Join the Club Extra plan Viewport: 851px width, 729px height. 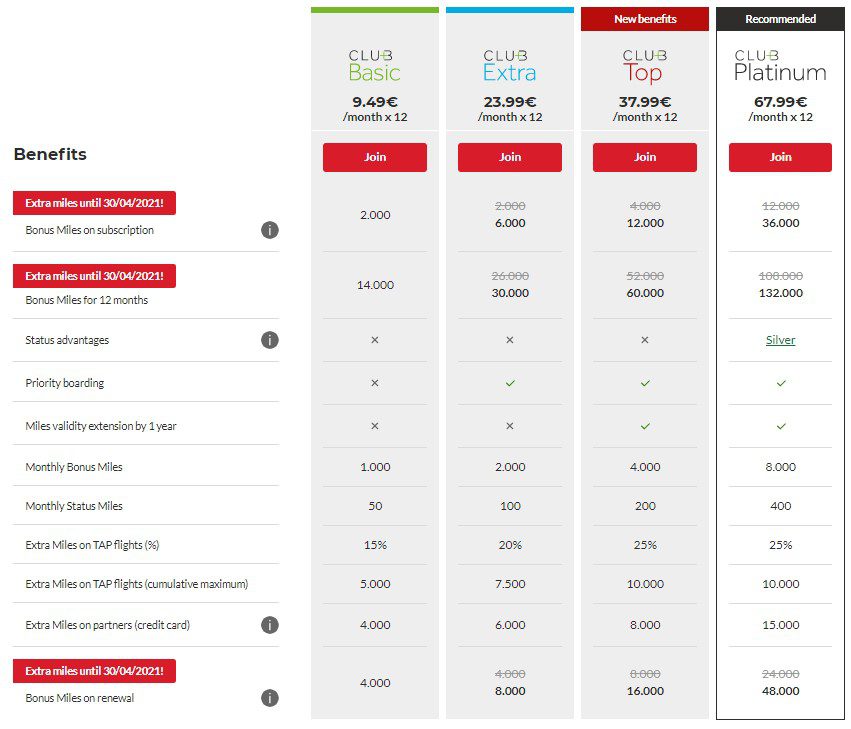510,157
